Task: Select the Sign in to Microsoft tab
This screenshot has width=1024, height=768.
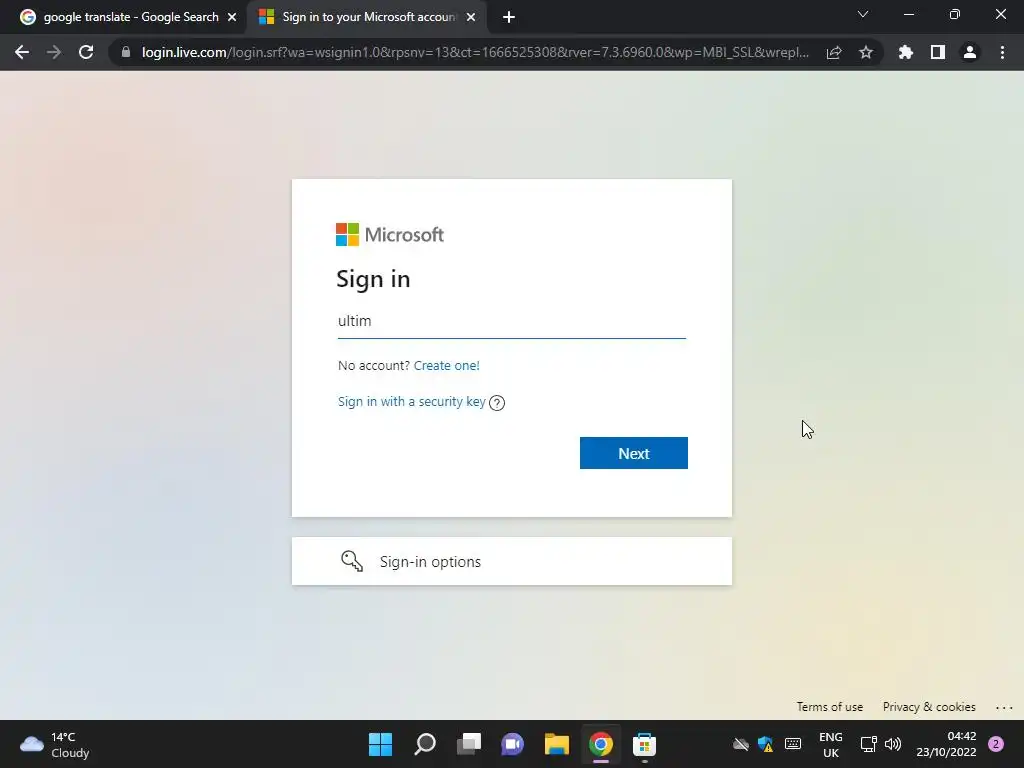Action: (x=368, y=17)
